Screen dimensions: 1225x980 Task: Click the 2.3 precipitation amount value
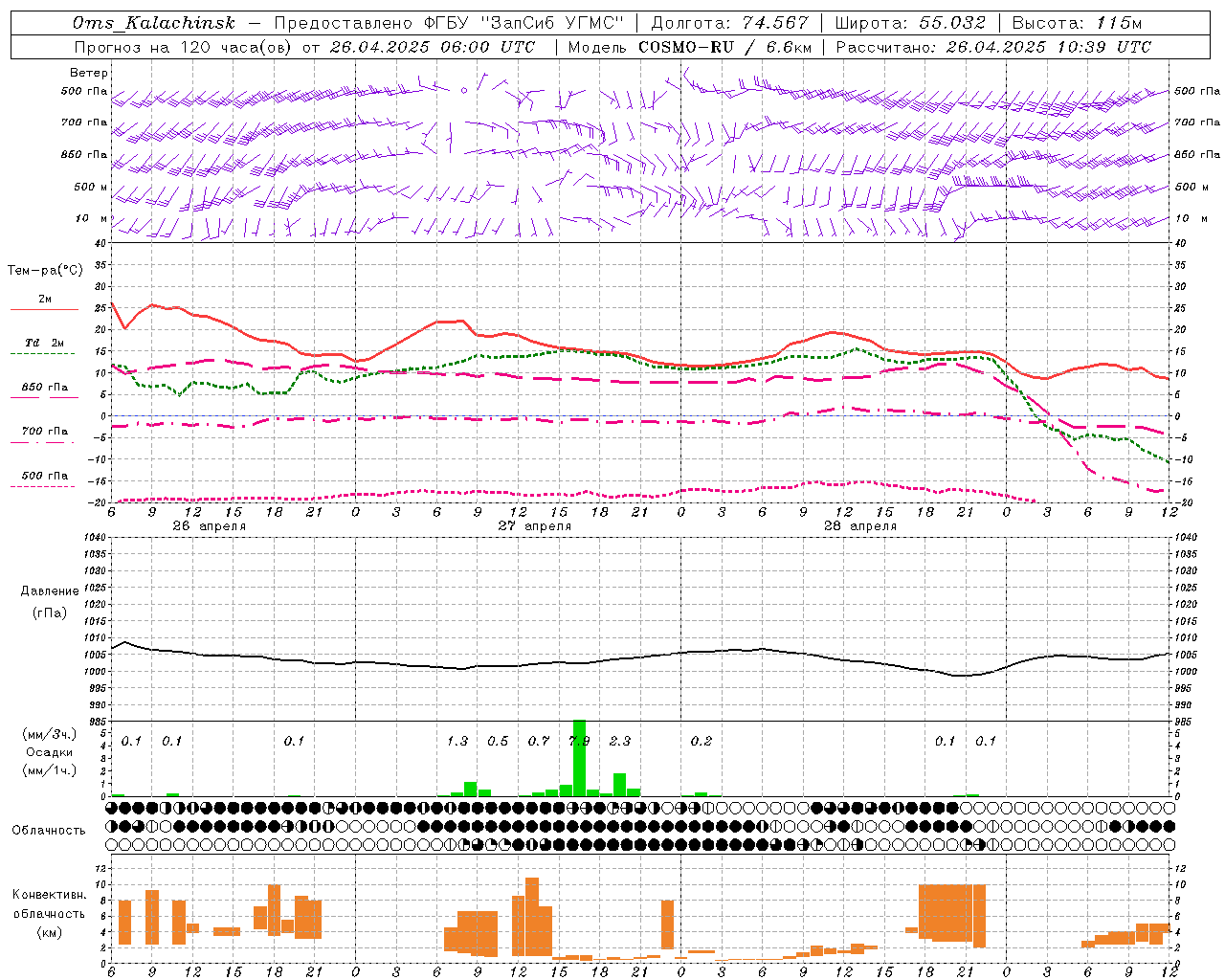pyautogui.click(x=620, y=741)
